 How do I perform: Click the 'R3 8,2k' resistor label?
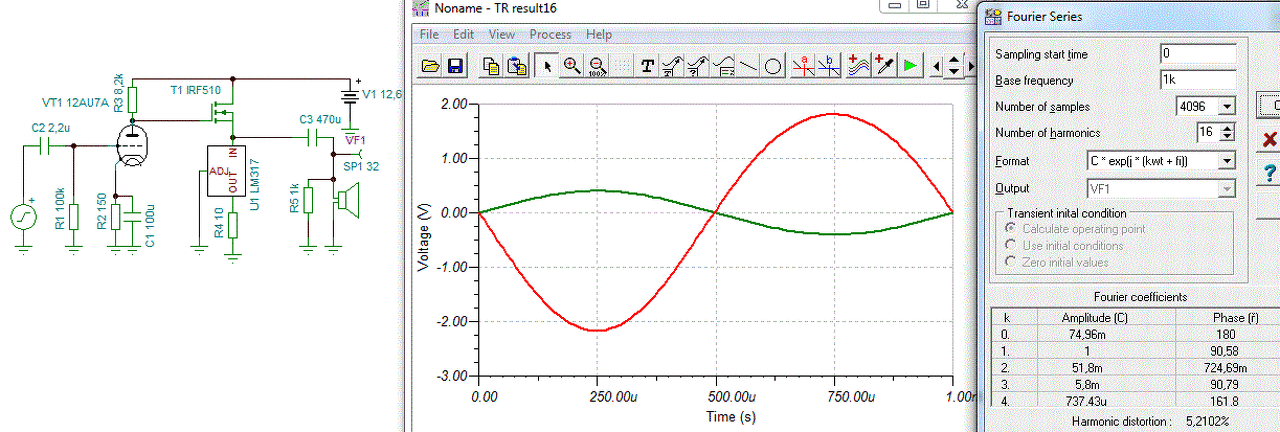119,91
